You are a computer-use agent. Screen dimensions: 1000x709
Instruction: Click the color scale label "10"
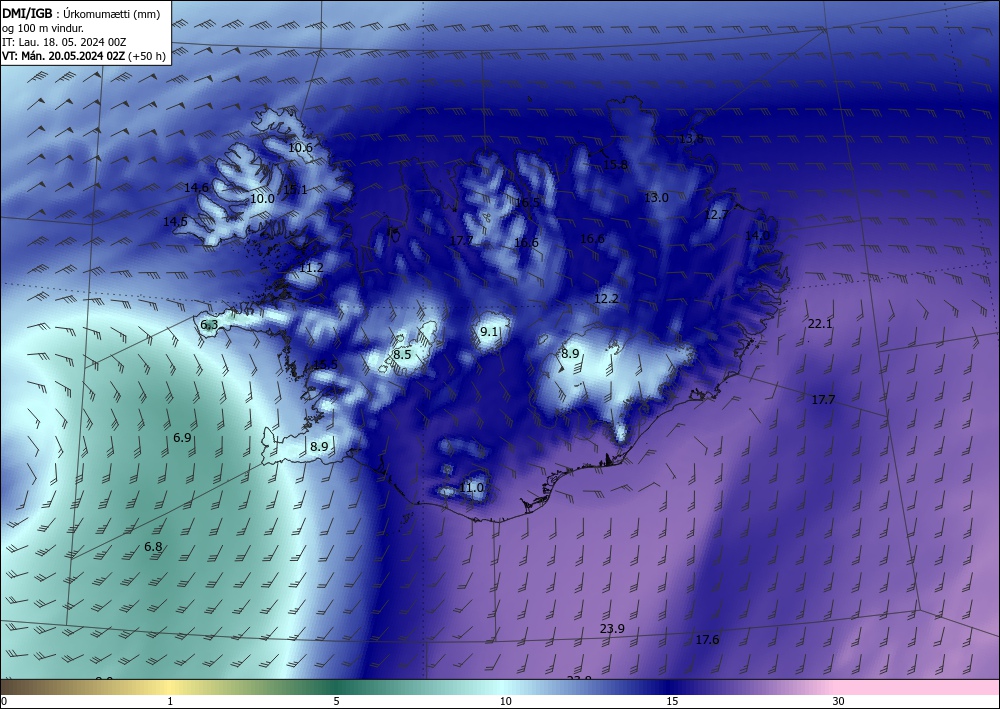pyautogui.click(x=506, y=702)
